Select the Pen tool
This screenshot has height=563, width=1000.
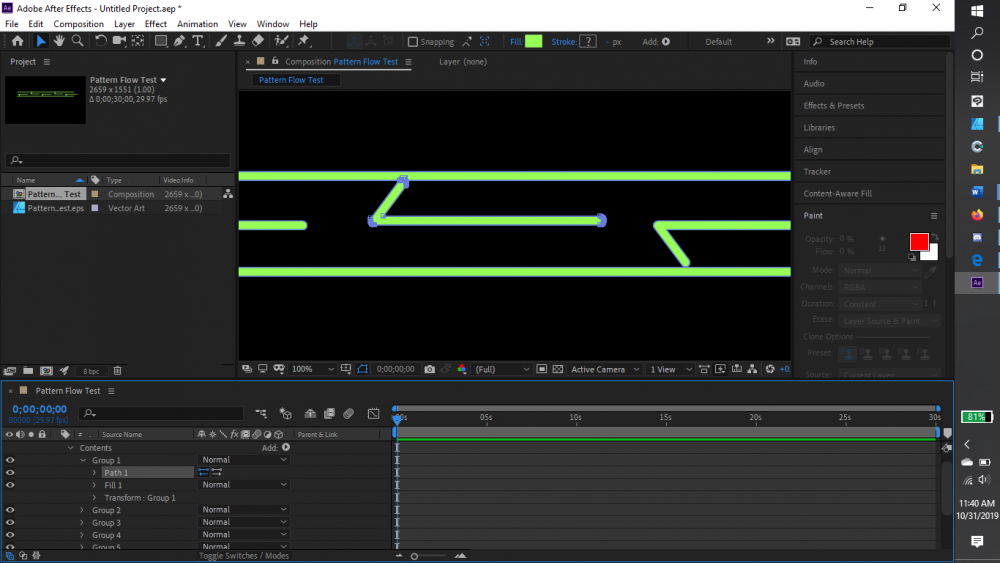179,41
